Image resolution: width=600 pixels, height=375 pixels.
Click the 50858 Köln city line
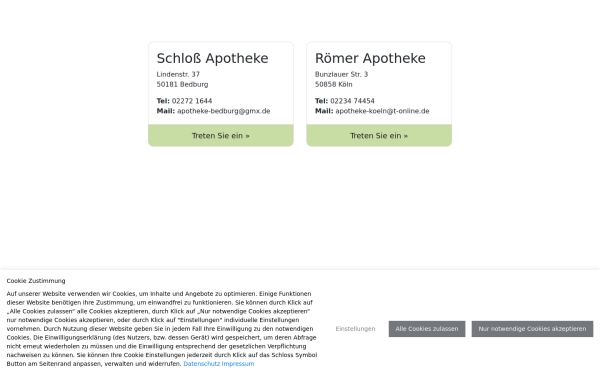pos(334,84)
